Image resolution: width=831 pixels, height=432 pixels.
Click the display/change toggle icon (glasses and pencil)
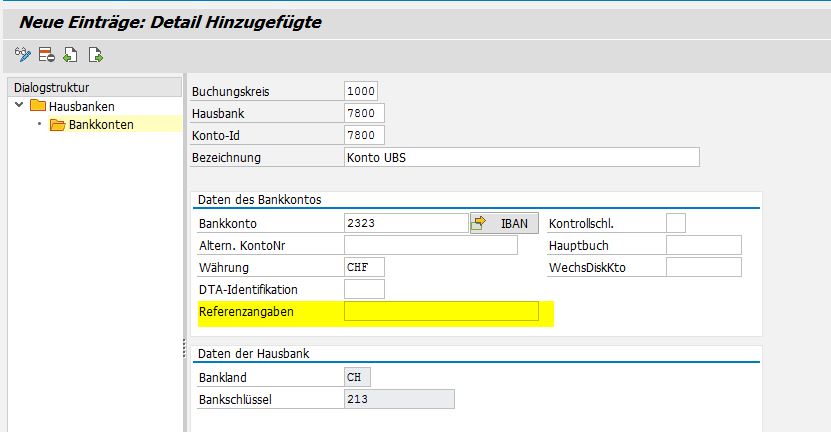(x=22, y=54)
